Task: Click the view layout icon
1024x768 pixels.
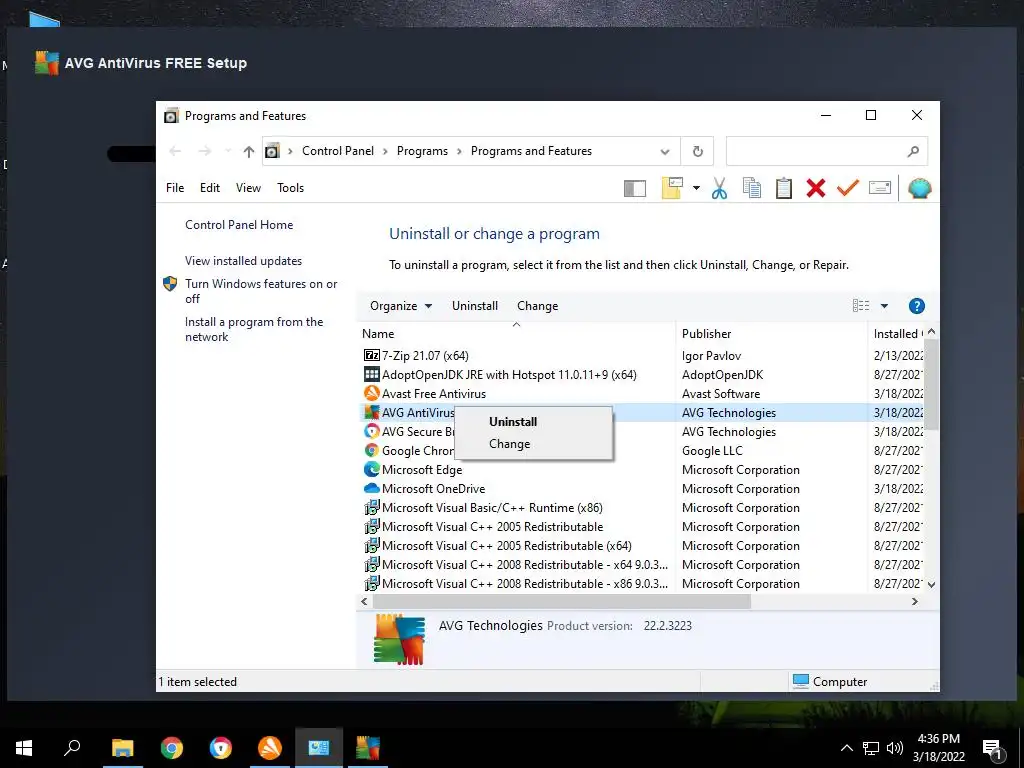Action: pos(861,306)
